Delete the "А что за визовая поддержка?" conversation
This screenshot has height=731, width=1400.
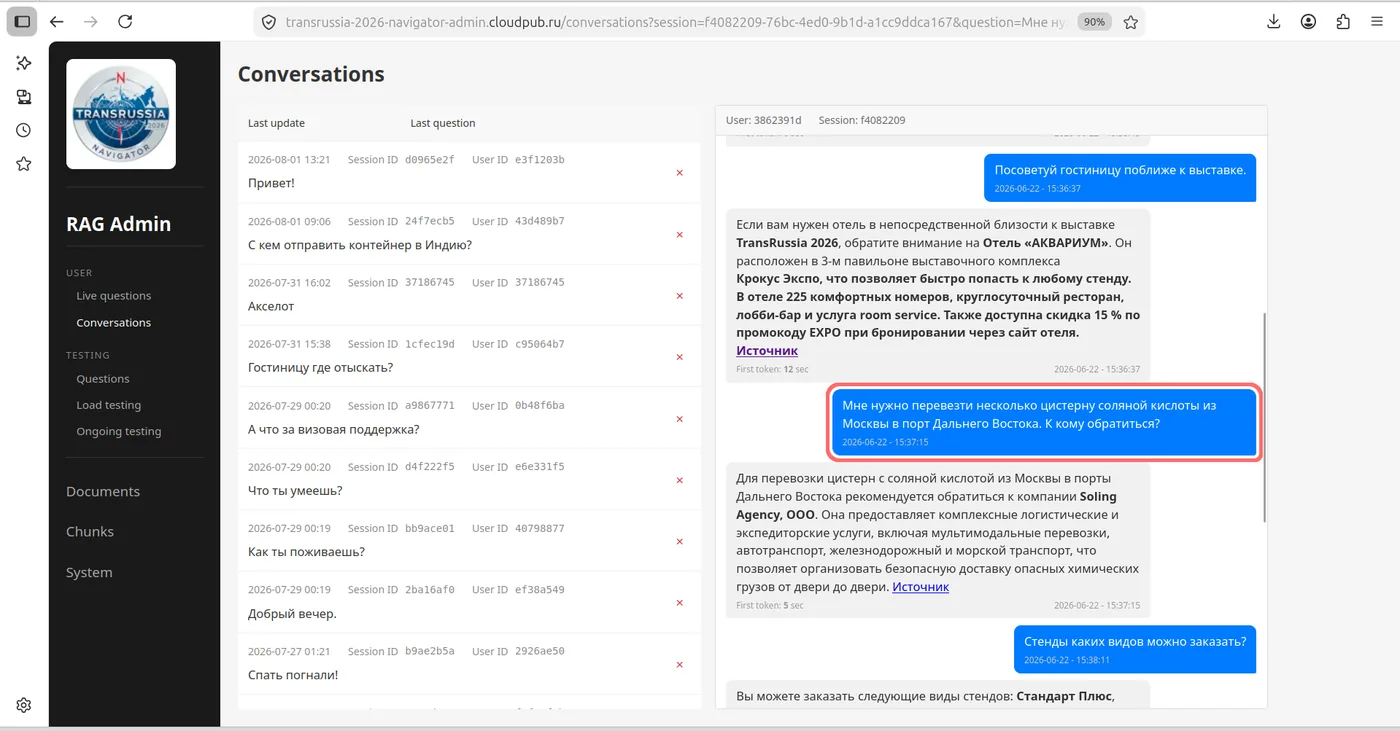pos(680,419)
